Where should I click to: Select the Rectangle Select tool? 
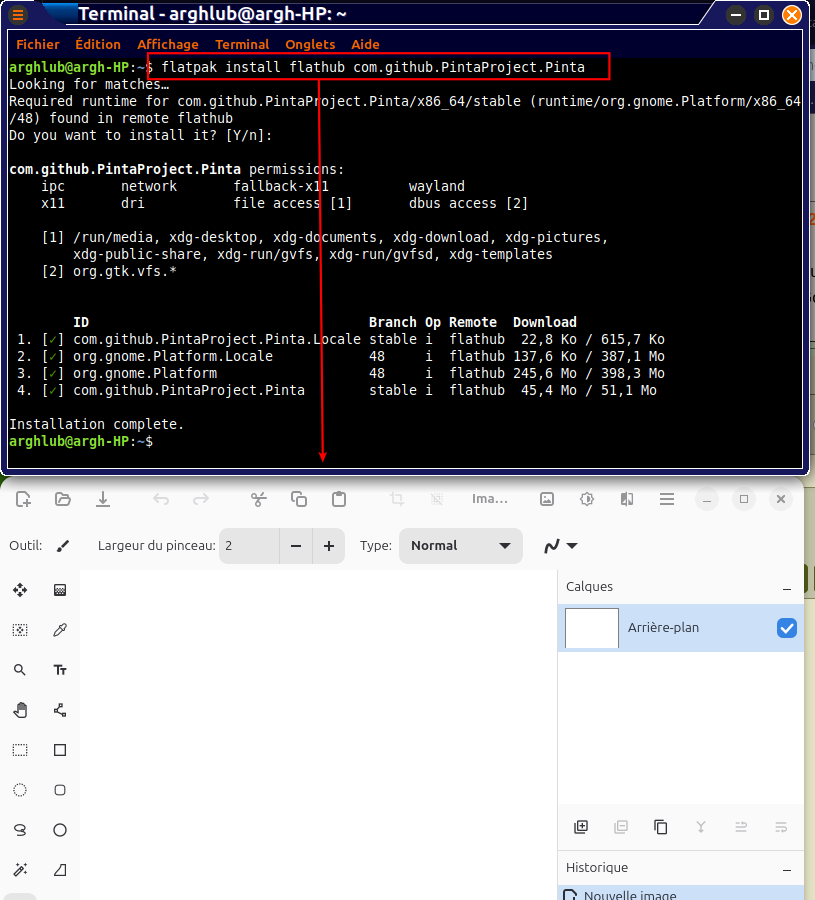(x=20, y=750)
